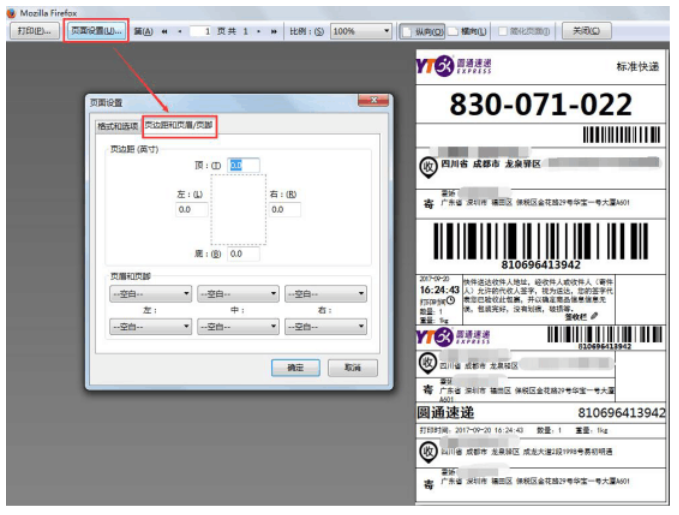Select 纵向 portrait orientation
679x515 pixels.
point(422,31)
